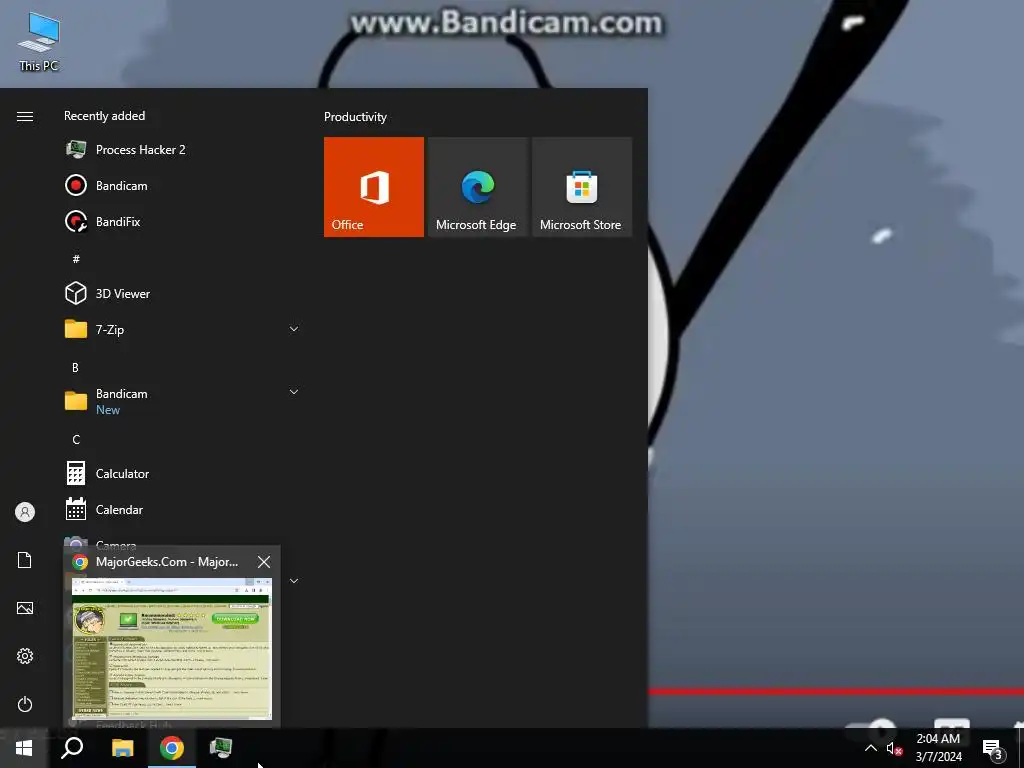Open the Microsoft Store tile

click(x=582, y=187)
